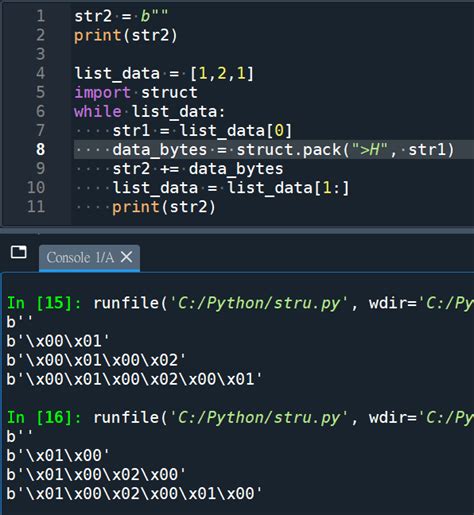The width and height of the screenshot is (474, 515).
Task: Click 'str1 = list_data[0]' code line
Action: (x=202, y=130)
